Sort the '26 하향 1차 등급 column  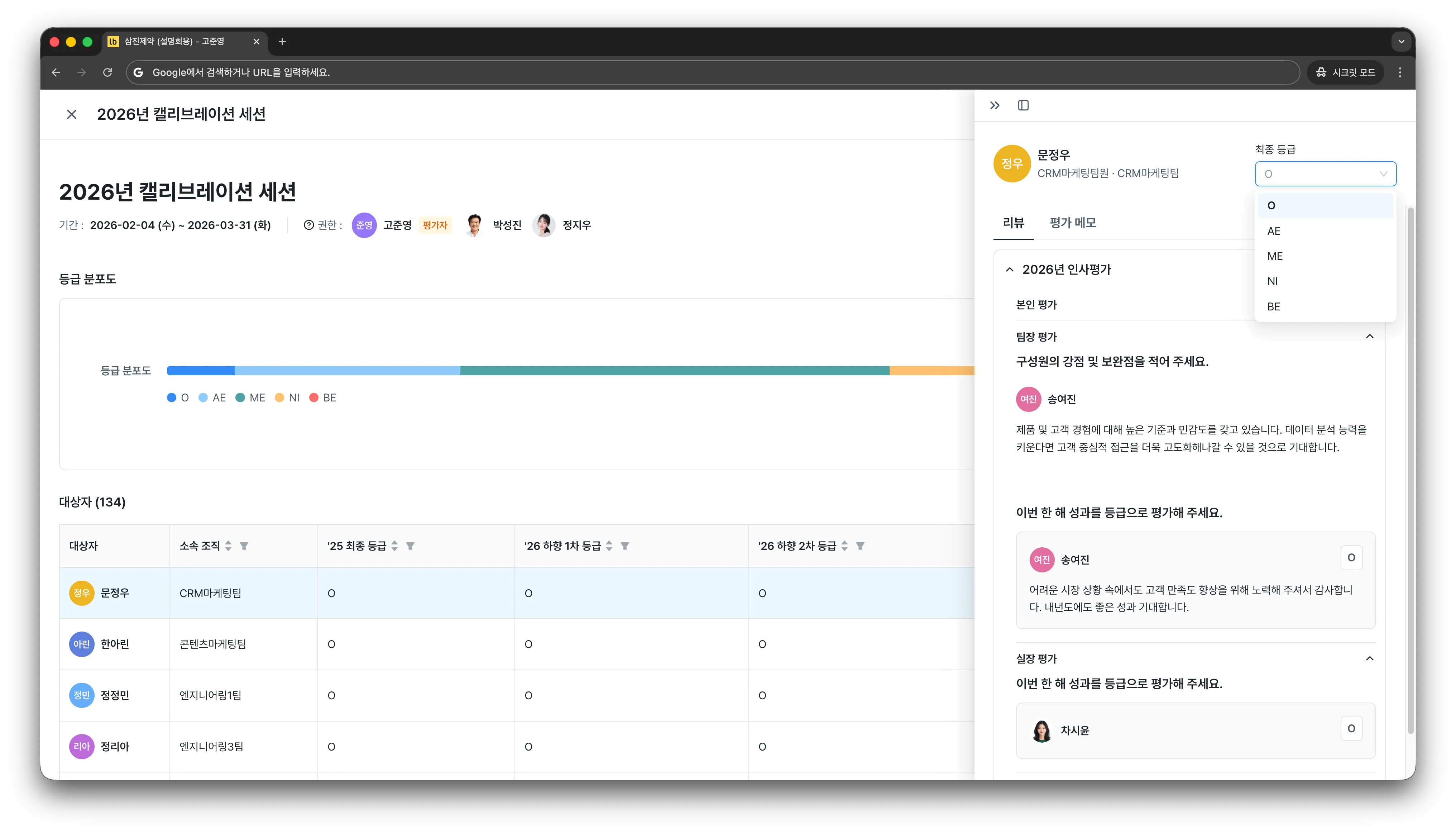point(609,546)
